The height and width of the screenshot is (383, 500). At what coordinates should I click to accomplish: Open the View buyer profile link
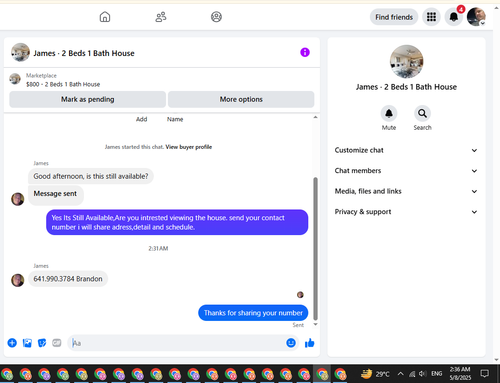click(x=189, y=147)
